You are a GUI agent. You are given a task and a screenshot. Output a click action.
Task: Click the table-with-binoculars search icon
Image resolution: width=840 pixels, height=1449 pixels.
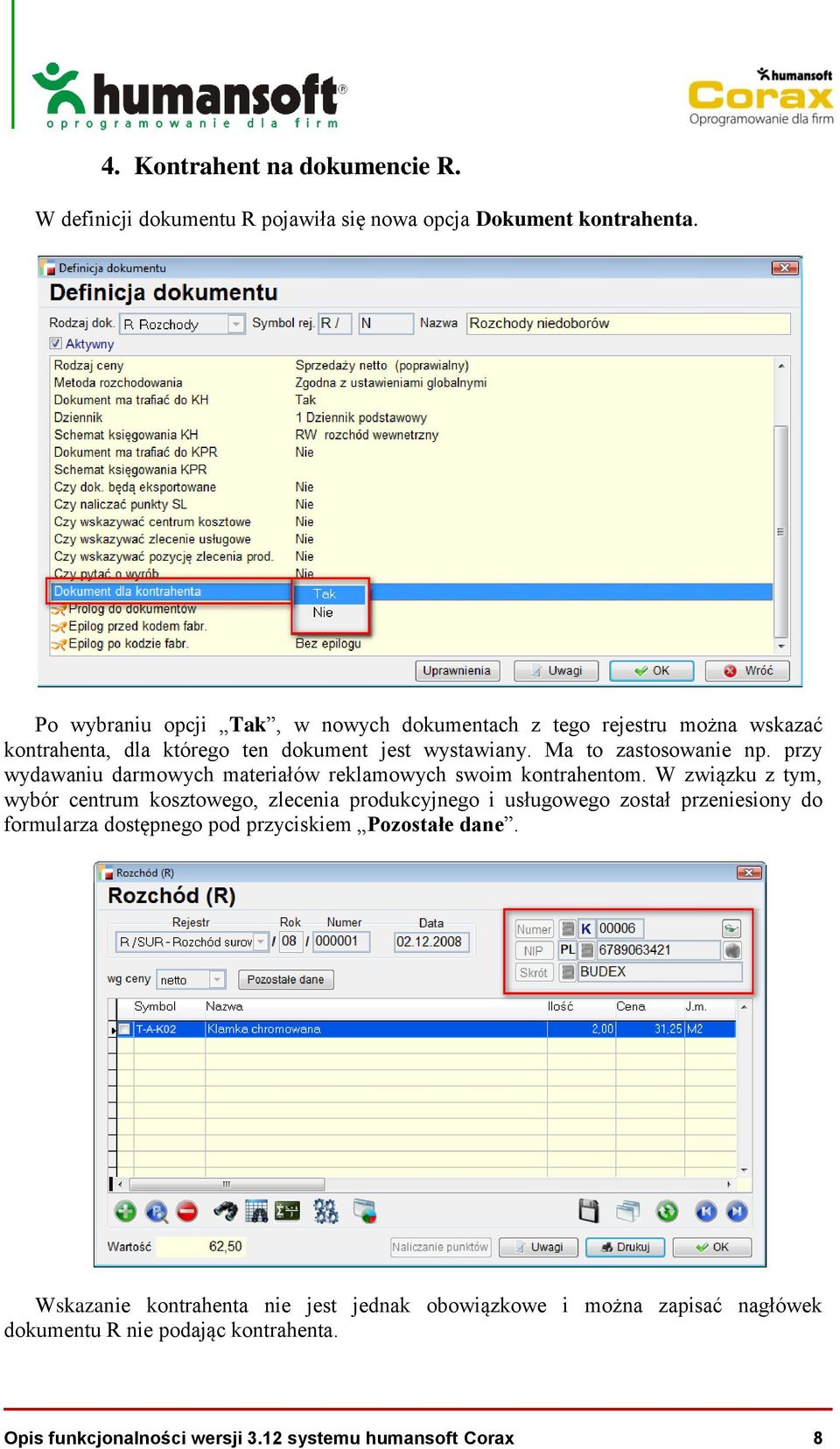pyautogui.click(x=256, y=1211)
